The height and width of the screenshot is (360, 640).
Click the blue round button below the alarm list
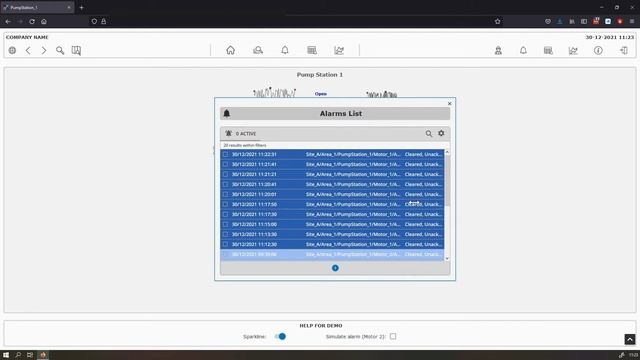click(x=335, y=268)
